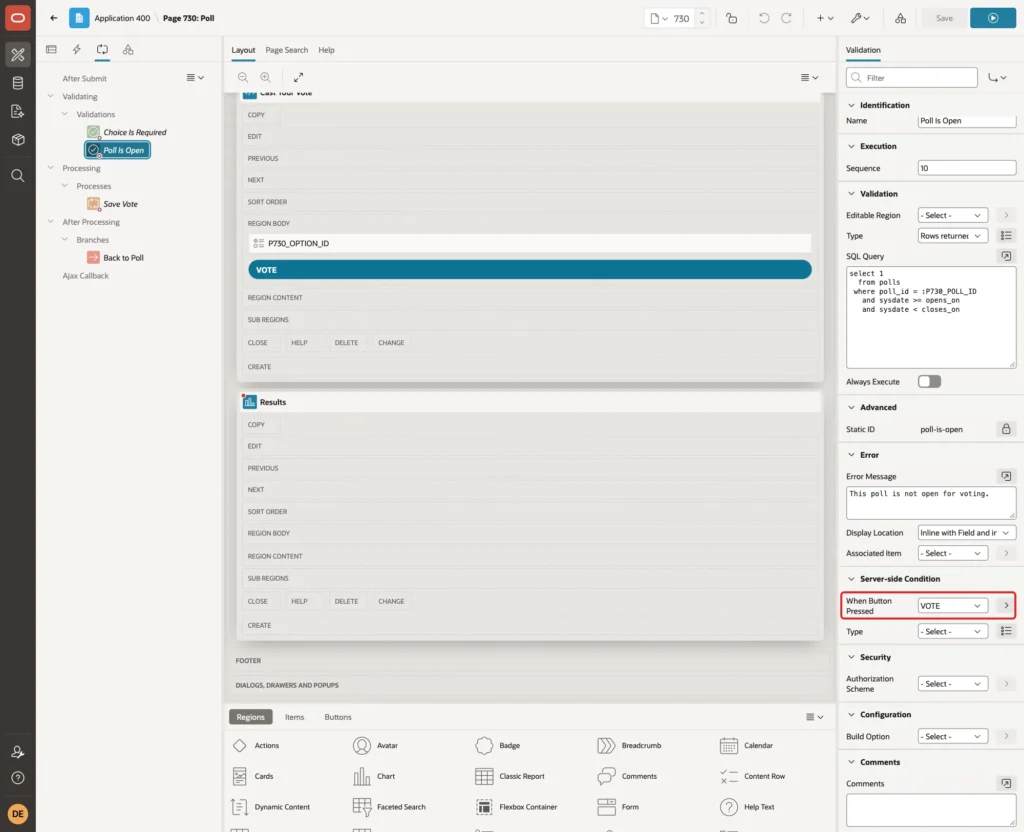The image size is (1024, 832).
Task: Collapse the Validations tree node
Action: click(x=65, y=114)
